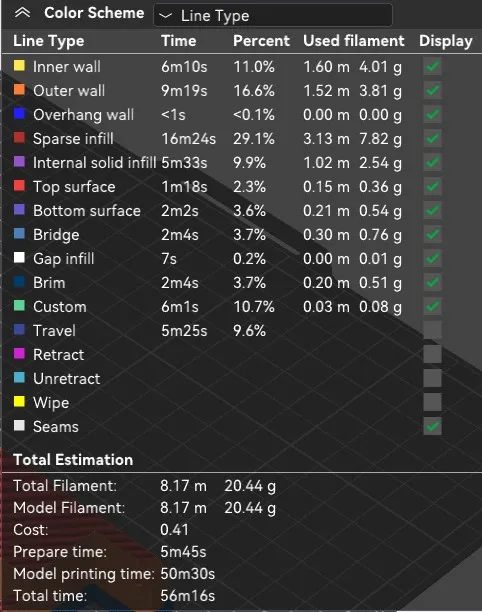This screenshot has height=612, width=482.
Task: Select the Bridge line type row
Action: (x=241, y=235)
